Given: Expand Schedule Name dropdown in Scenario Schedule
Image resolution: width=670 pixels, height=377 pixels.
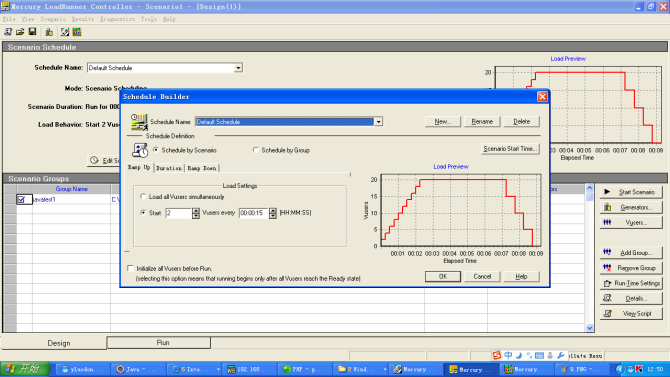Looking at the screenshot, I should 238,68.
